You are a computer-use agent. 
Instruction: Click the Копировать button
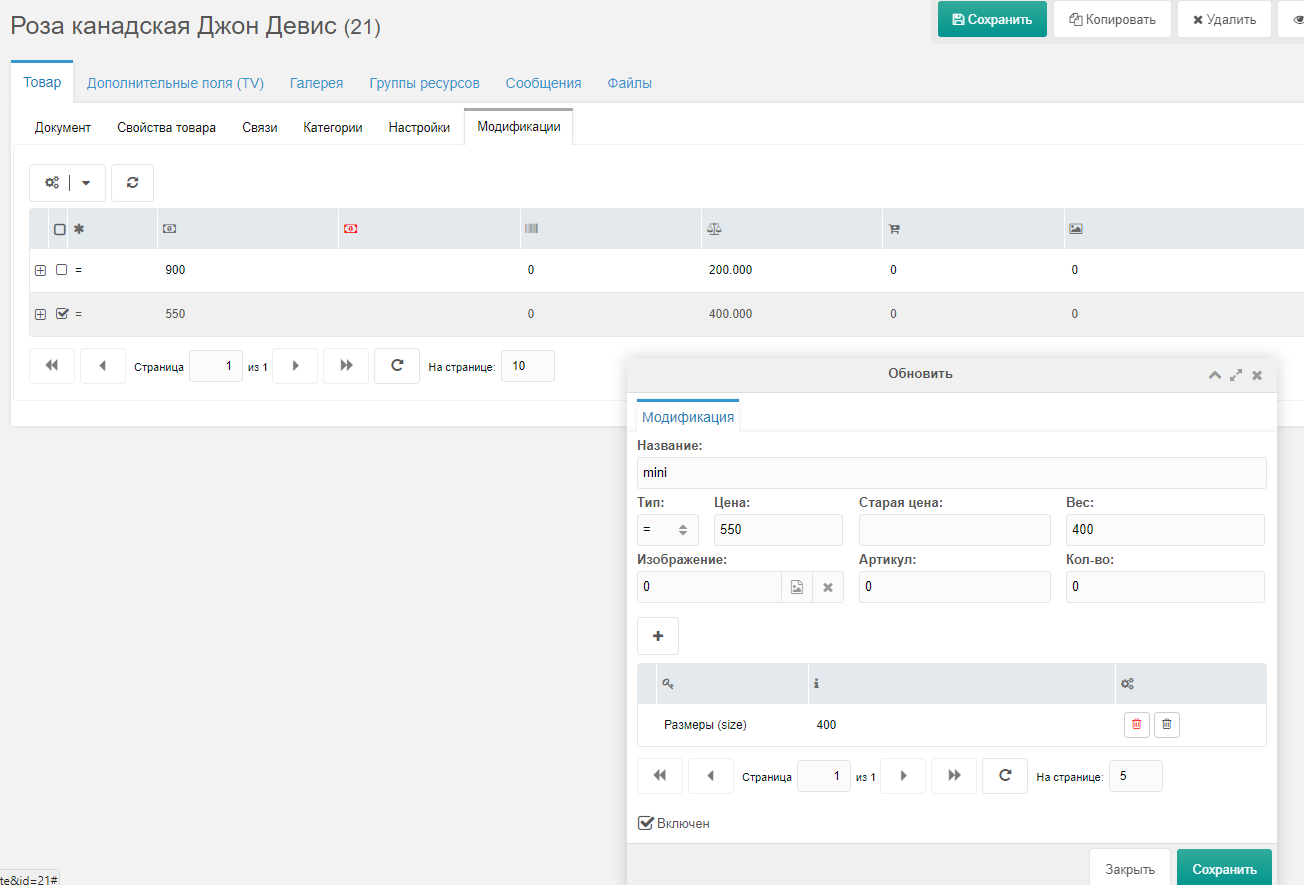(1112, 19)
